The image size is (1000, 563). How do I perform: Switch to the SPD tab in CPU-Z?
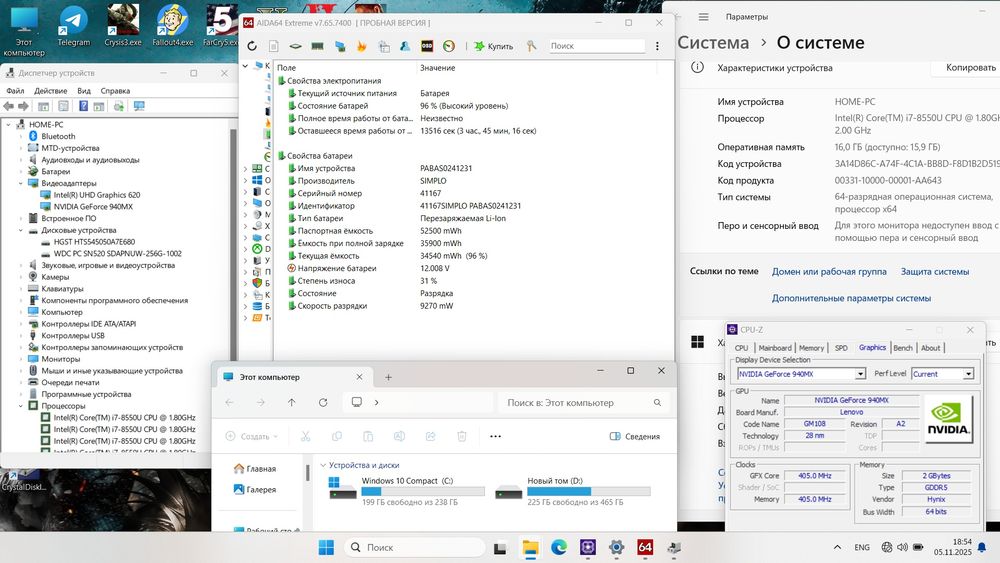(x=841, y=347)
